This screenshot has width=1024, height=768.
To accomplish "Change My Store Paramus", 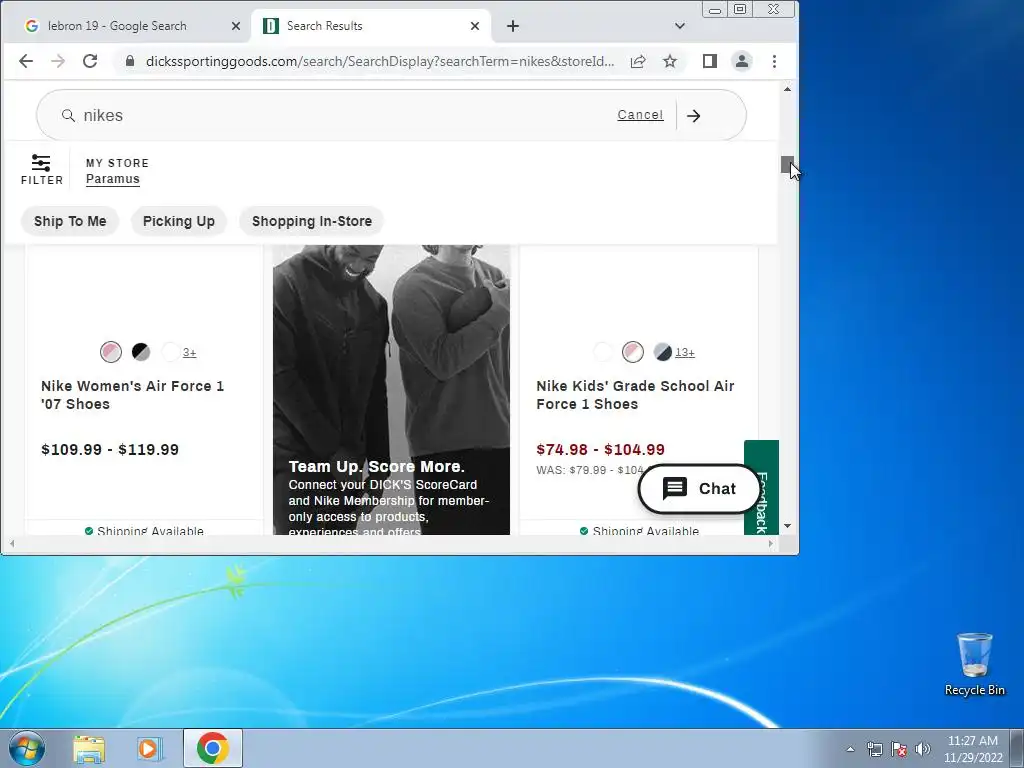I will (113, 179).
